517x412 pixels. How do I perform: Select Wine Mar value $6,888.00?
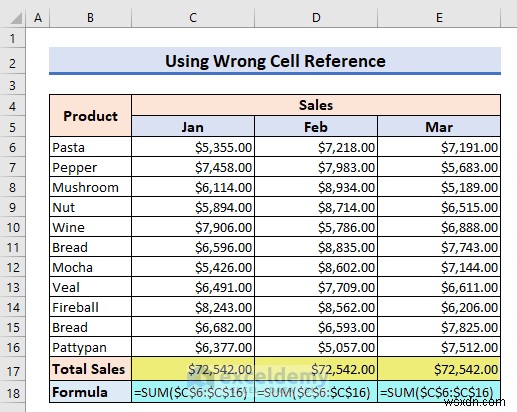[x=439, y=227]
